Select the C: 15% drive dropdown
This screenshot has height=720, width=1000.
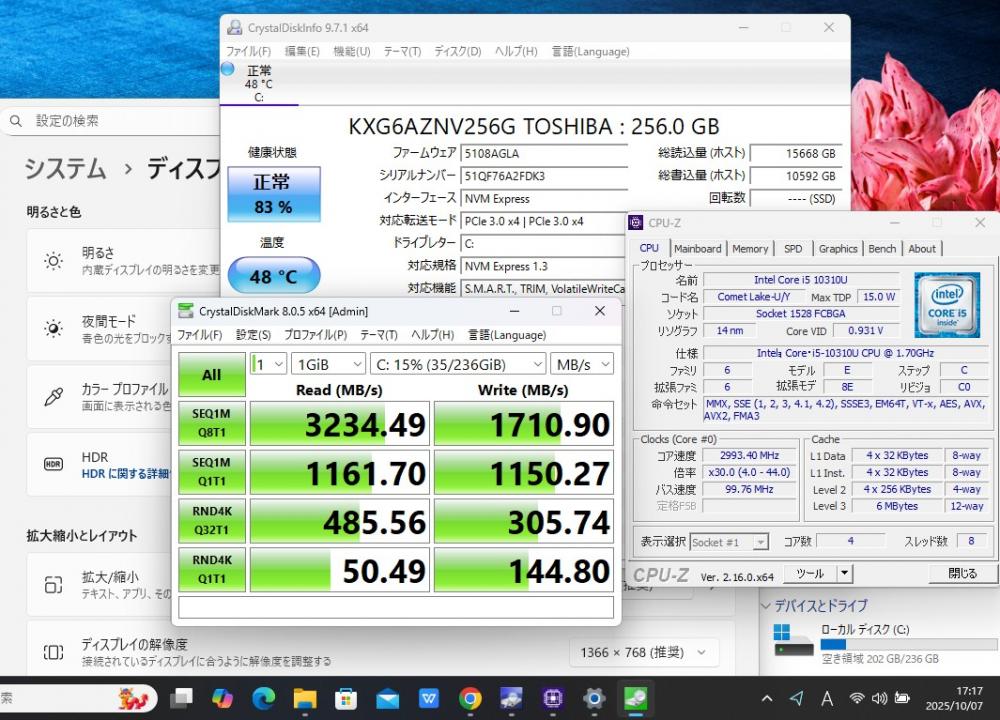tap(458, 364)
